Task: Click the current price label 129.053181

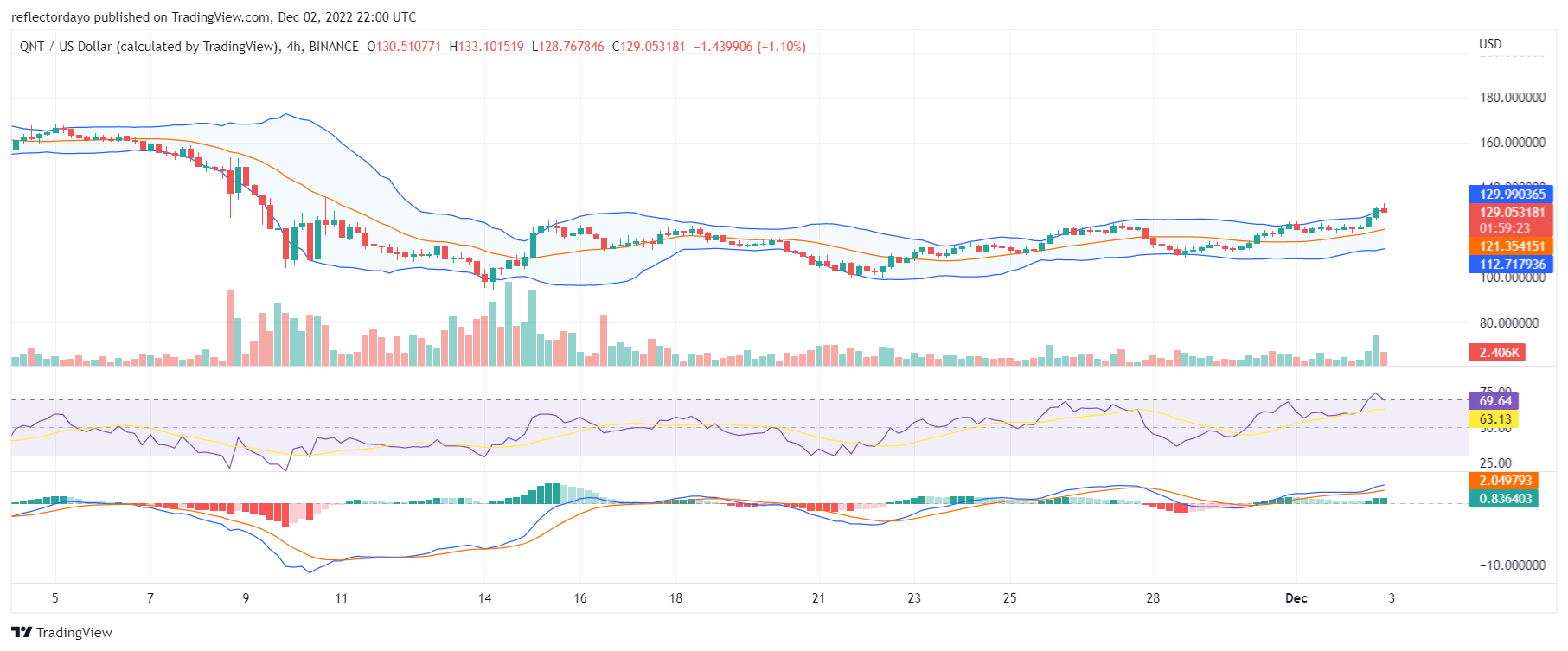Action: click(1511, 212)
